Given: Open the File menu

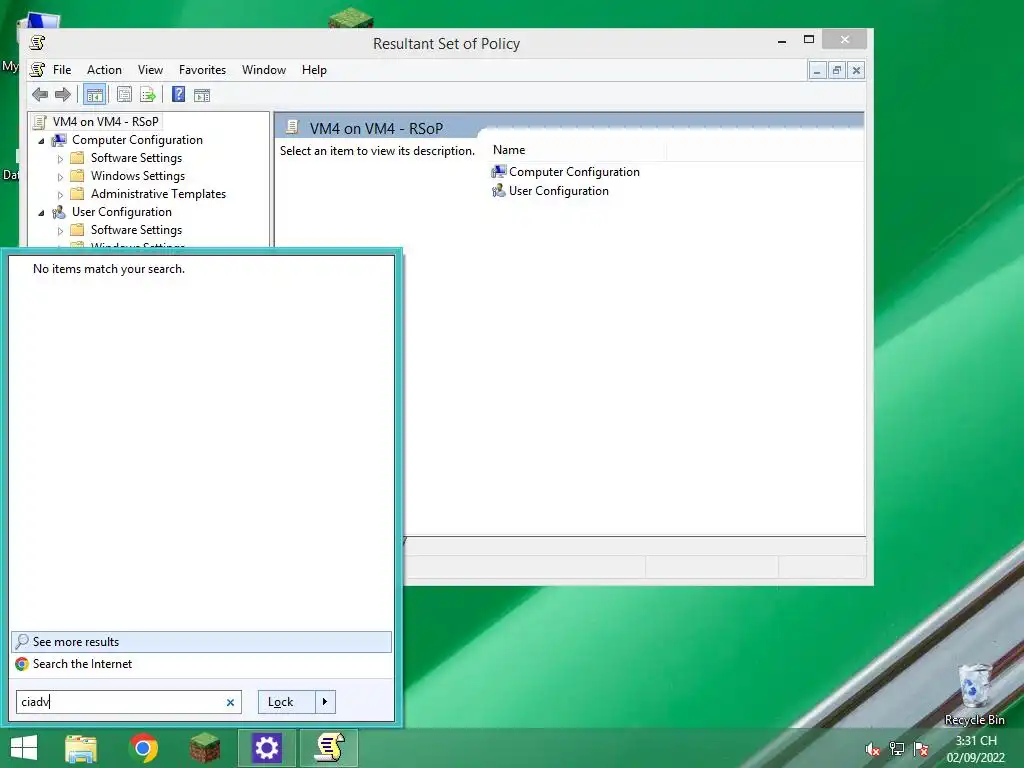Looking at the screenshot, I should pyautogui.click(x=62, y=70).
